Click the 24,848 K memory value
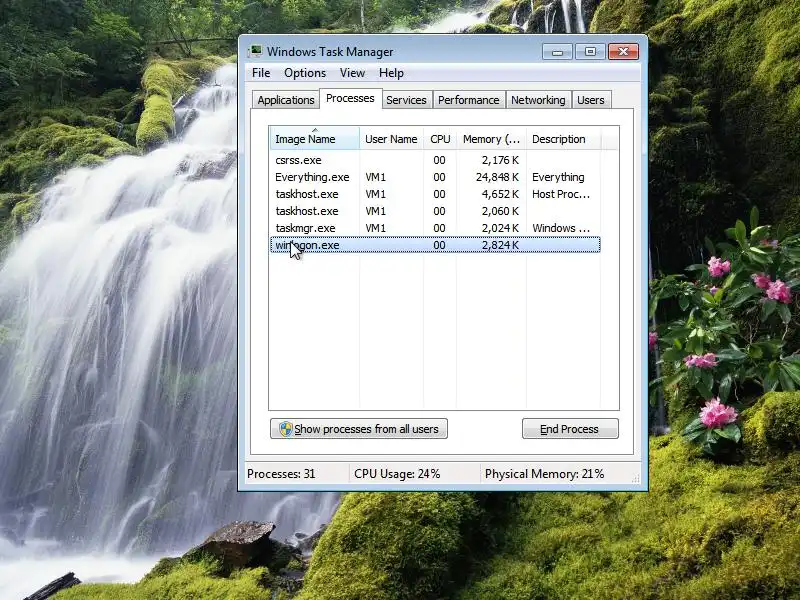This screenshot has height=600, width=800. [x=497, y=177]
